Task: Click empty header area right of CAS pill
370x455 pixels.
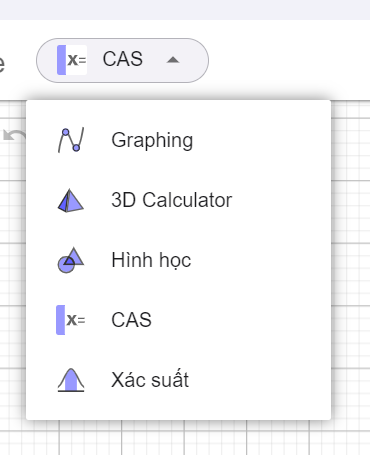Action: pyautogui.click(x=289, y=60)
